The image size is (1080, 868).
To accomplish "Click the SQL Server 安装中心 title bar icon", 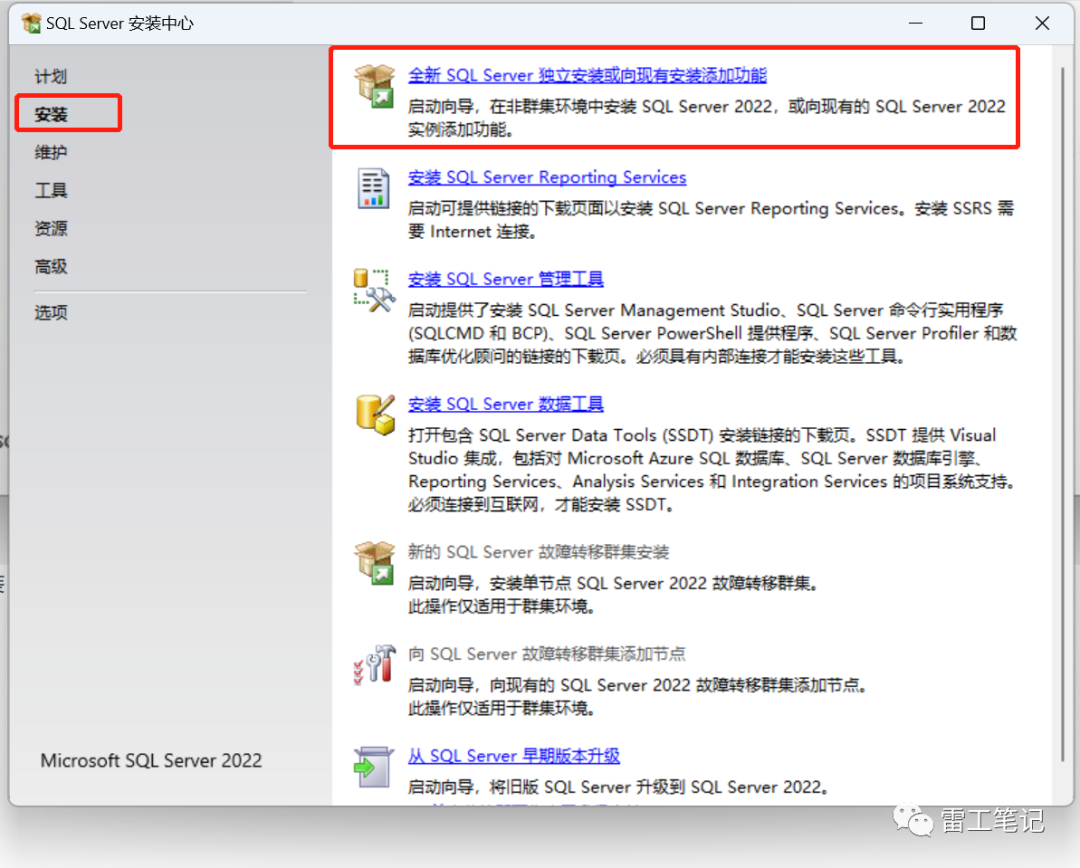I will click(31, 23).
